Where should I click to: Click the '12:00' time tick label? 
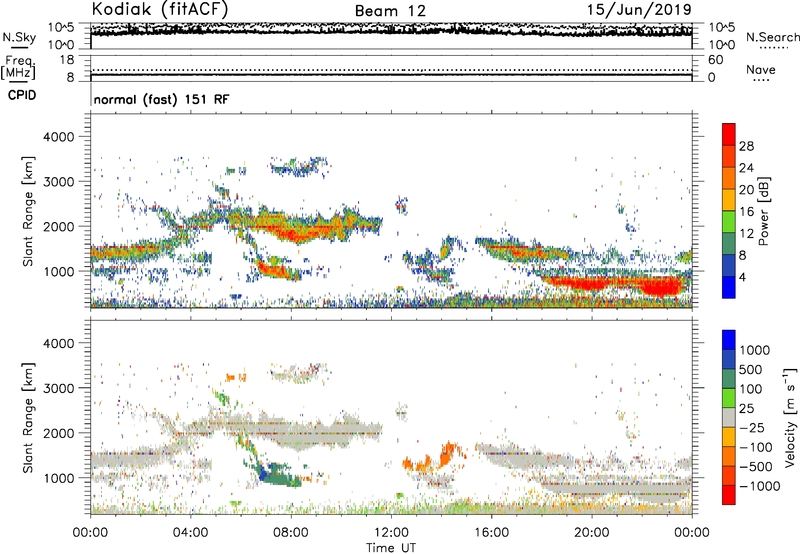pyautogui.click(x=391, y=533)
